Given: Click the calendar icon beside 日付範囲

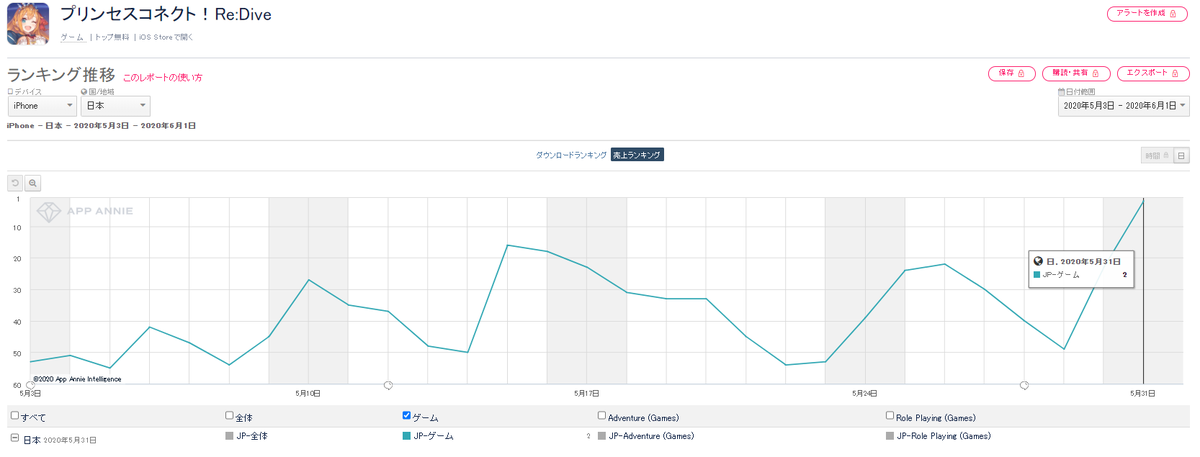Looking at the screenshot, I should (x=1061, y=91).
